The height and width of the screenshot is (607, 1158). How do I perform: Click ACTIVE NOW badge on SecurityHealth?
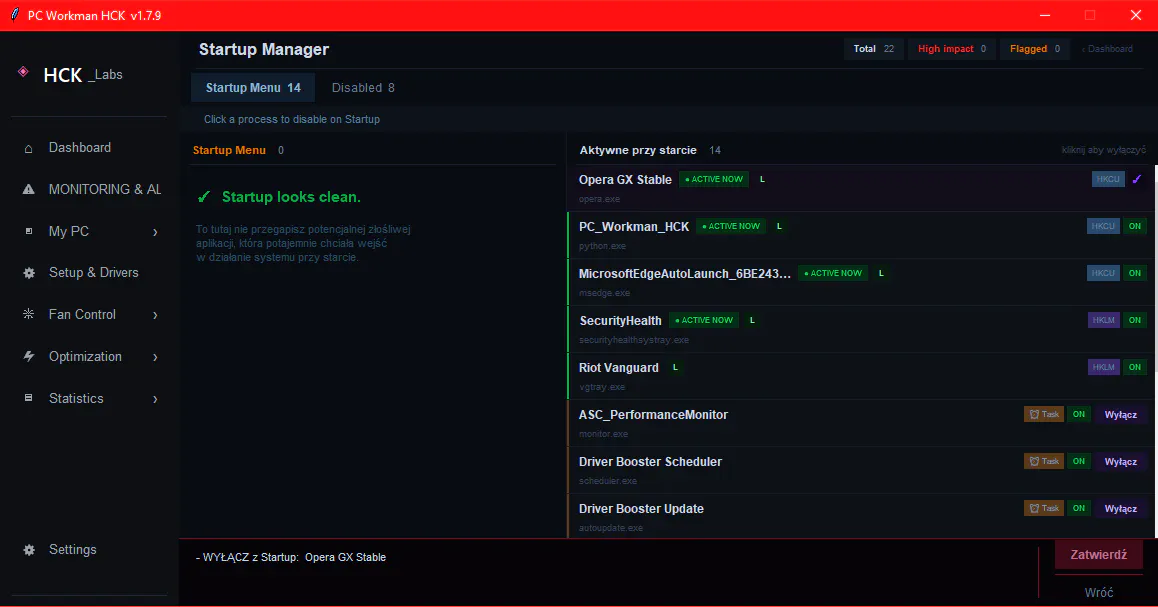coord(704,320)
